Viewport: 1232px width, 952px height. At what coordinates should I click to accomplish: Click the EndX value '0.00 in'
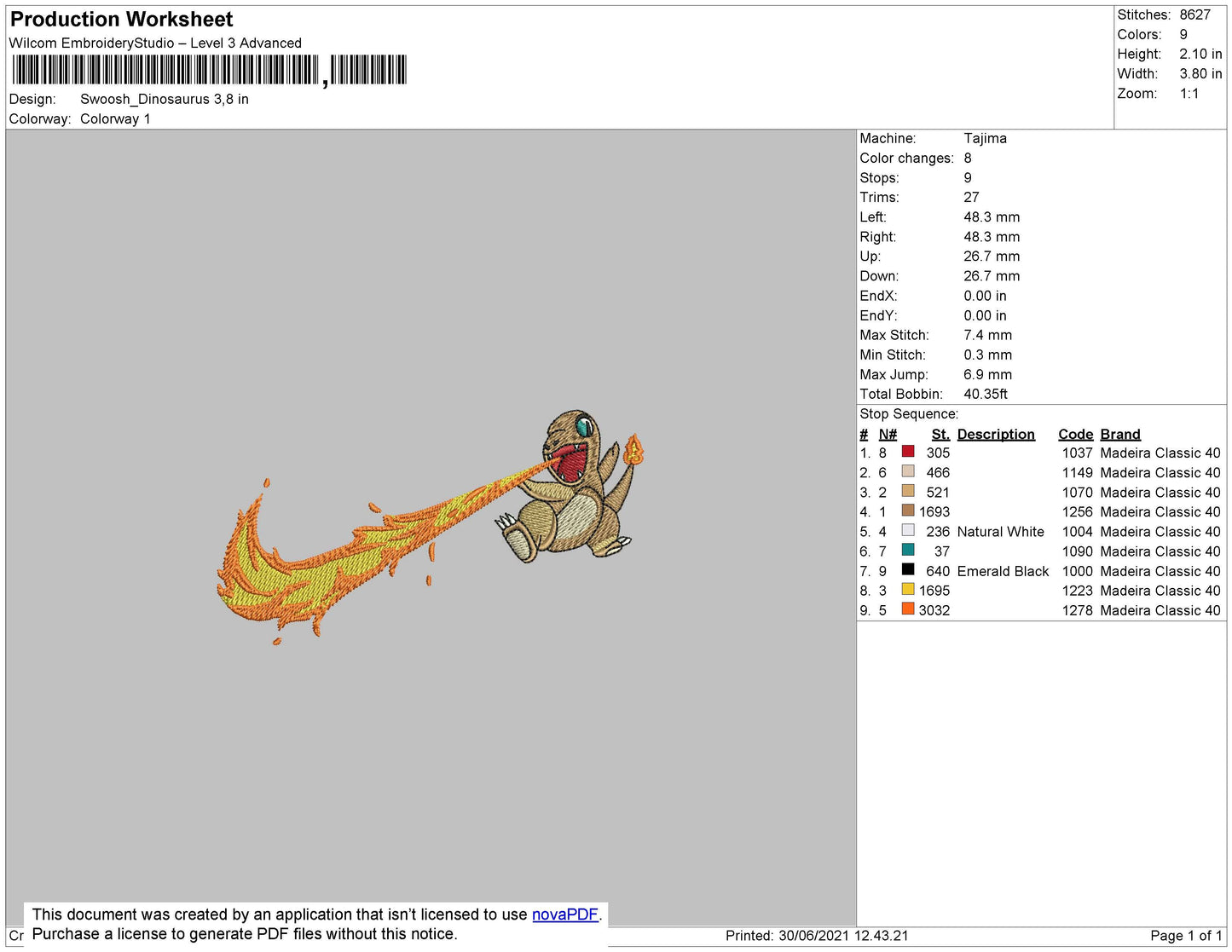tap(985, 296)
